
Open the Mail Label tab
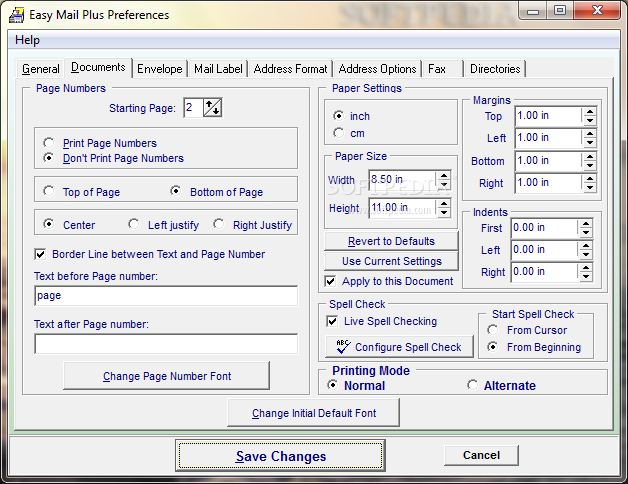(x=218, y=69)
